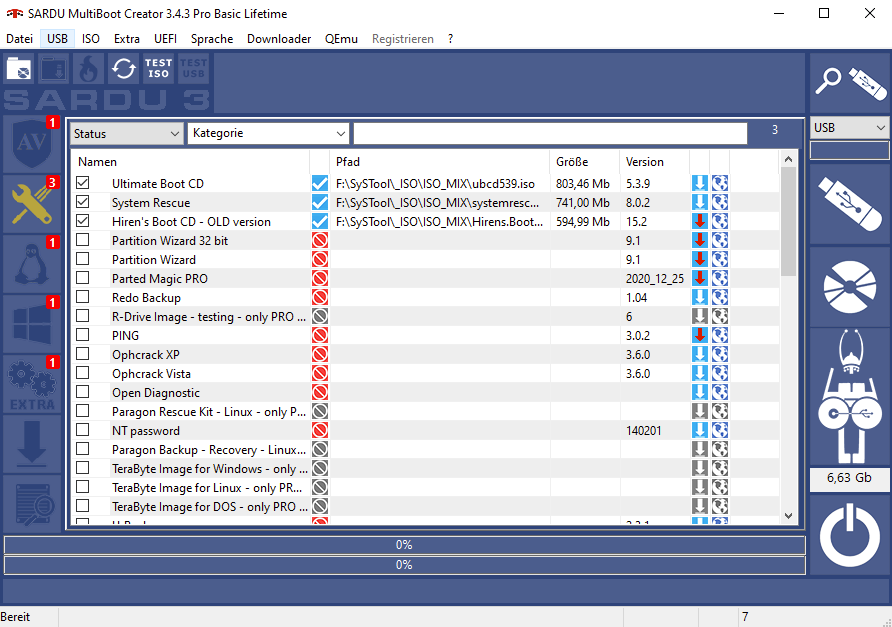Screen dimensions: 892x627
Task: Click blue check status of Ultimate Boot CD
Action: 320,183
